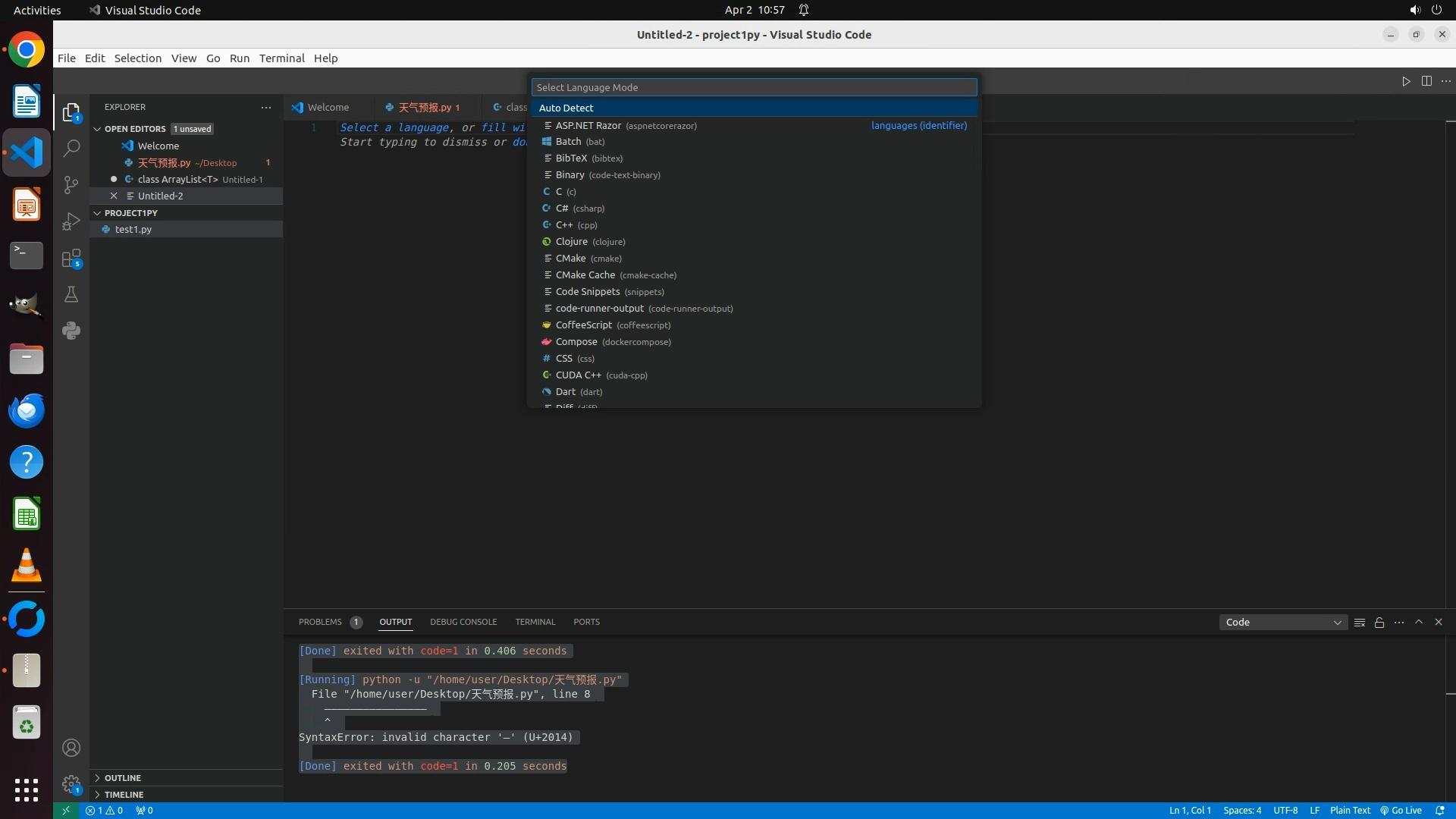Select the Python-free option CoffeeScript language

[x=583, y=325]
